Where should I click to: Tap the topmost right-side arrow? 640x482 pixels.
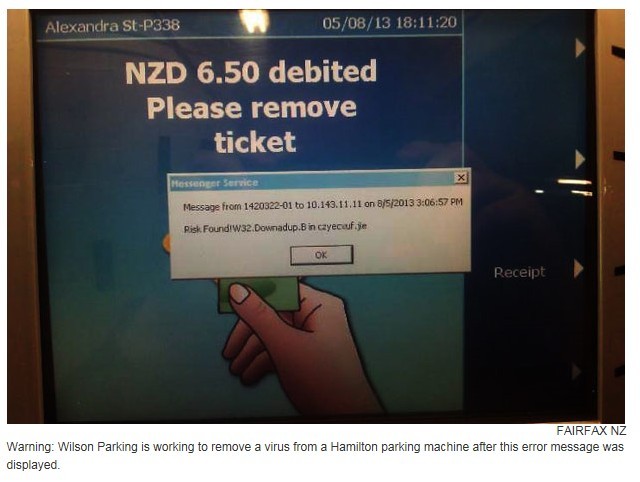(x=580, y=48)
